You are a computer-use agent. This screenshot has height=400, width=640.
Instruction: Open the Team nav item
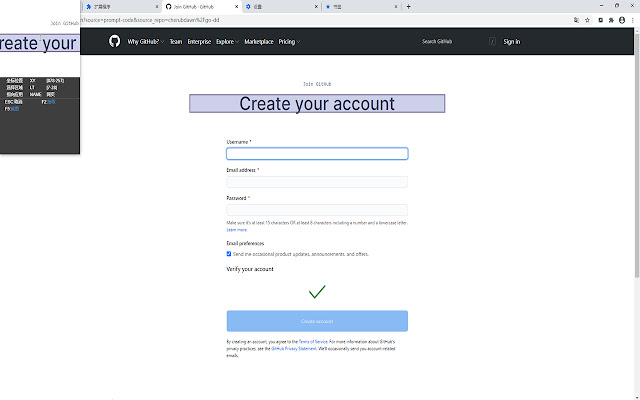tap(176, 42)
